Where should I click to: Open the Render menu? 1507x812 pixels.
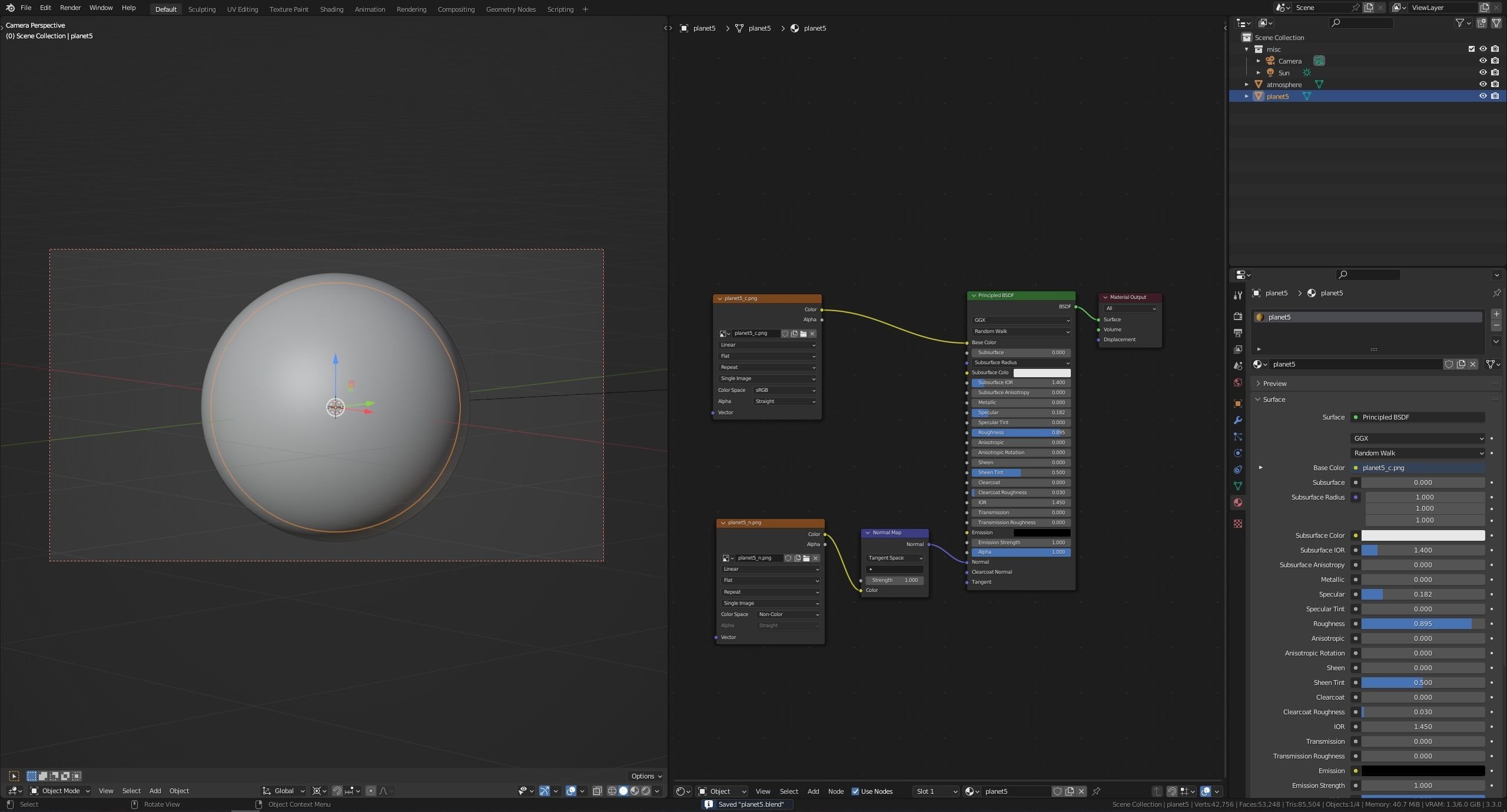pos(70,8)
